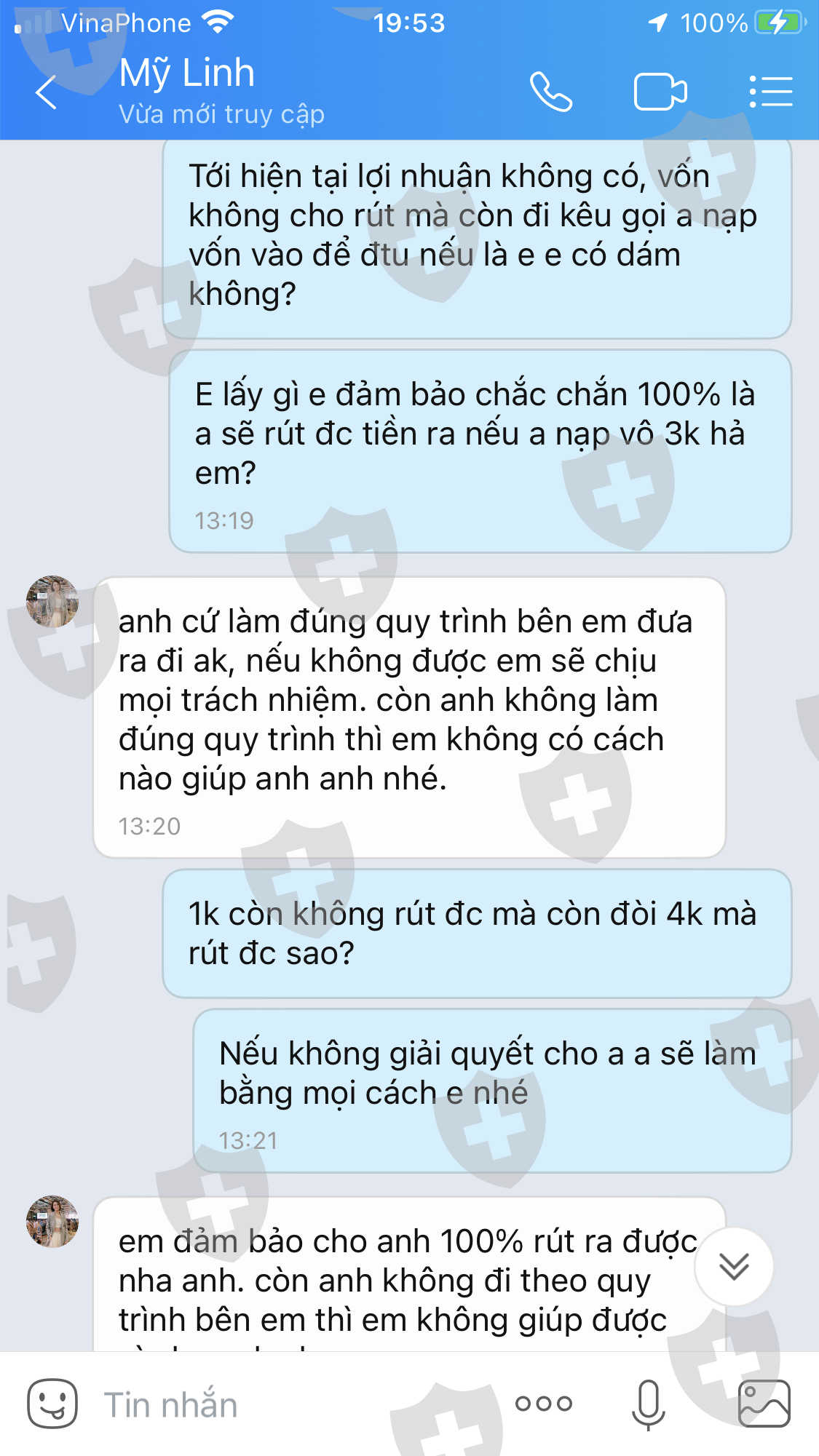Screen dimensions: 819x1456
Task: Tap the back arrow to leave chat
Action: (46, 92)
